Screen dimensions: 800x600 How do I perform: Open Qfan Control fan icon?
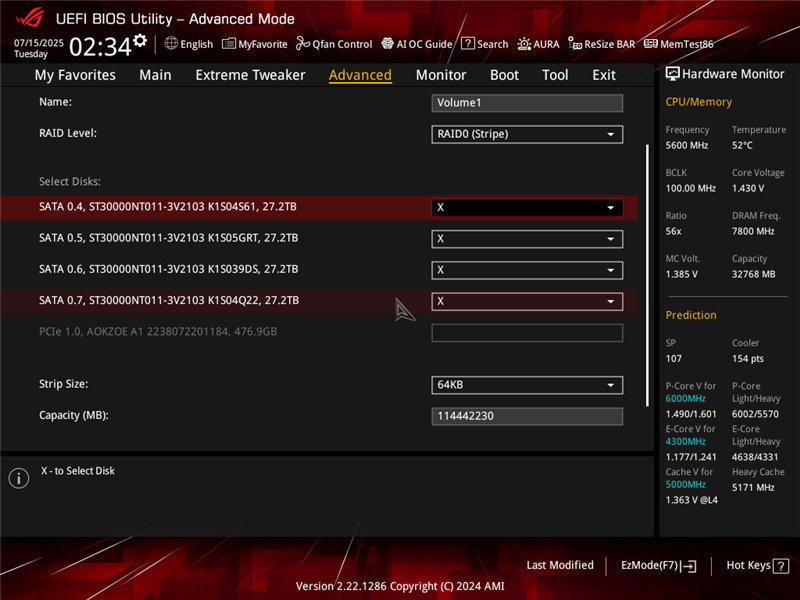pos(303,44)
